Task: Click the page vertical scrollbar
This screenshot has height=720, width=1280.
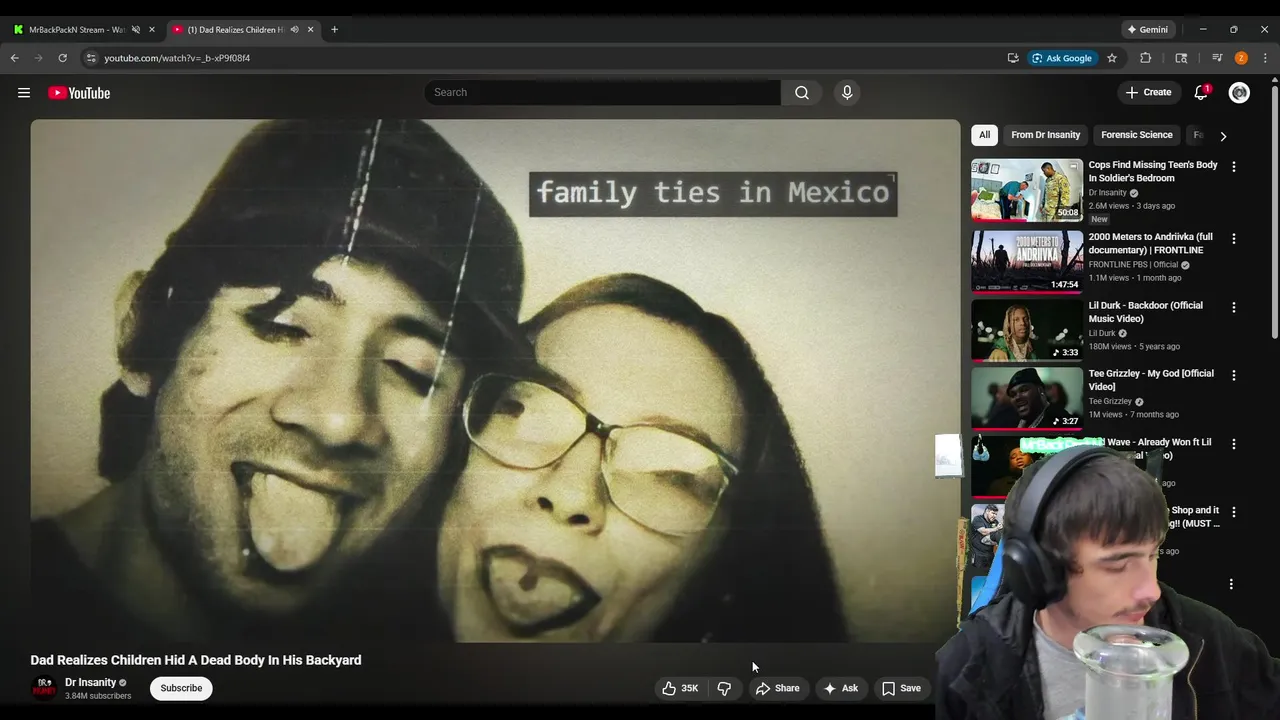Action: point(1275,211)
